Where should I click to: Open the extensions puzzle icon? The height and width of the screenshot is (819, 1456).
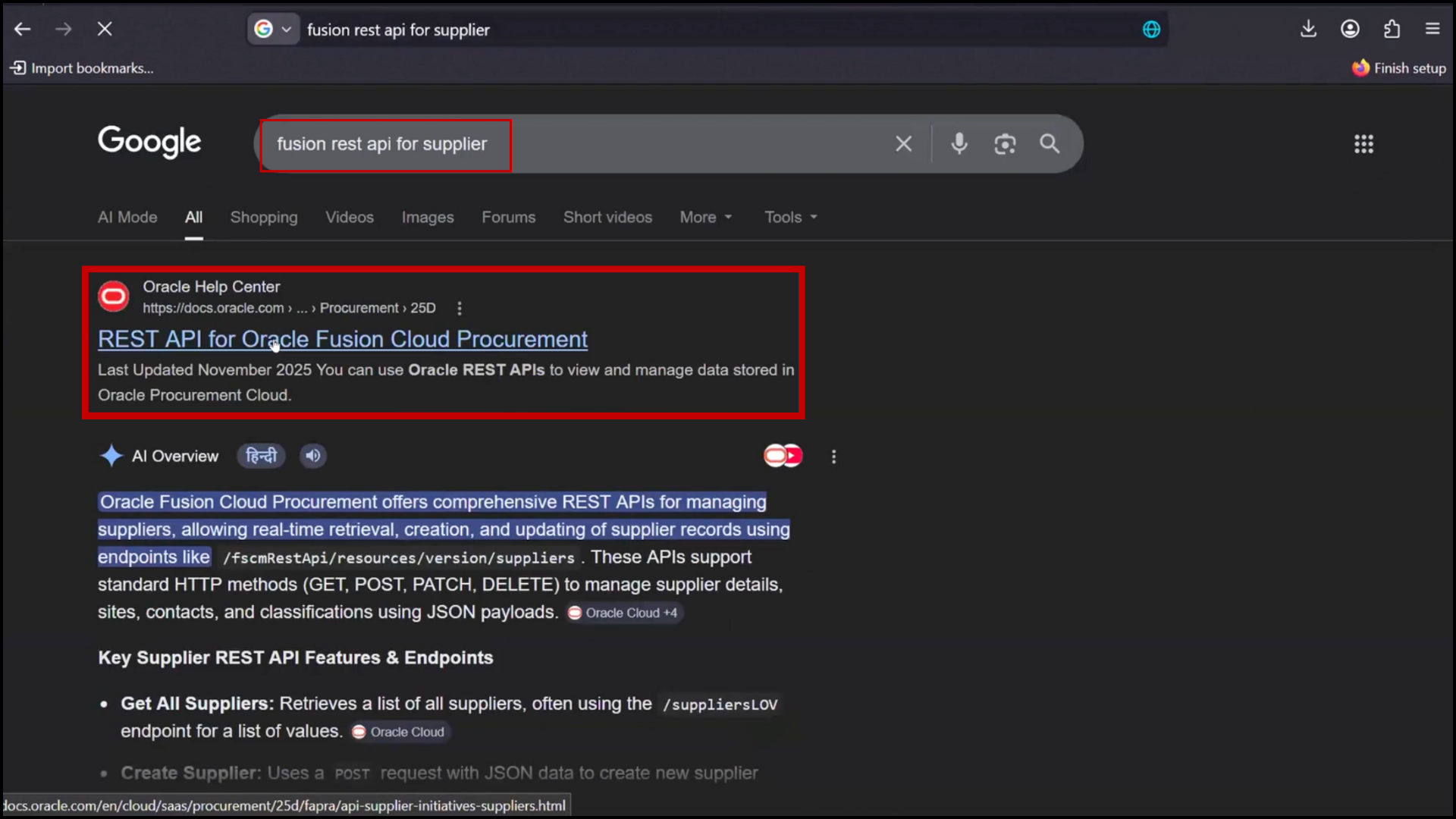click(1392, 29)
